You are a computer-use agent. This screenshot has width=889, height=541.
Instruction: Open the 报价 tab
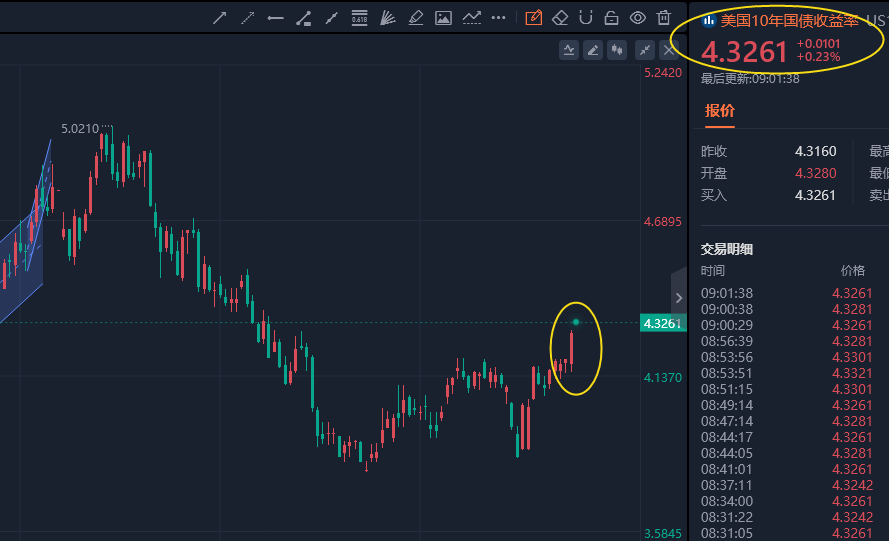pyautogui.click(x=719, y=111)
